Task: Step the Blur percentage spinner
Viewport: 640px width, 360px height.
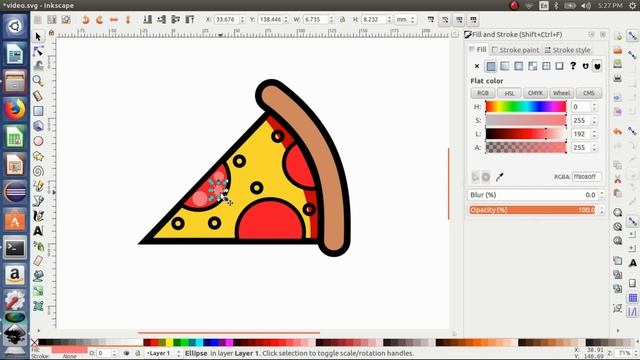Action: click(602, 195)
